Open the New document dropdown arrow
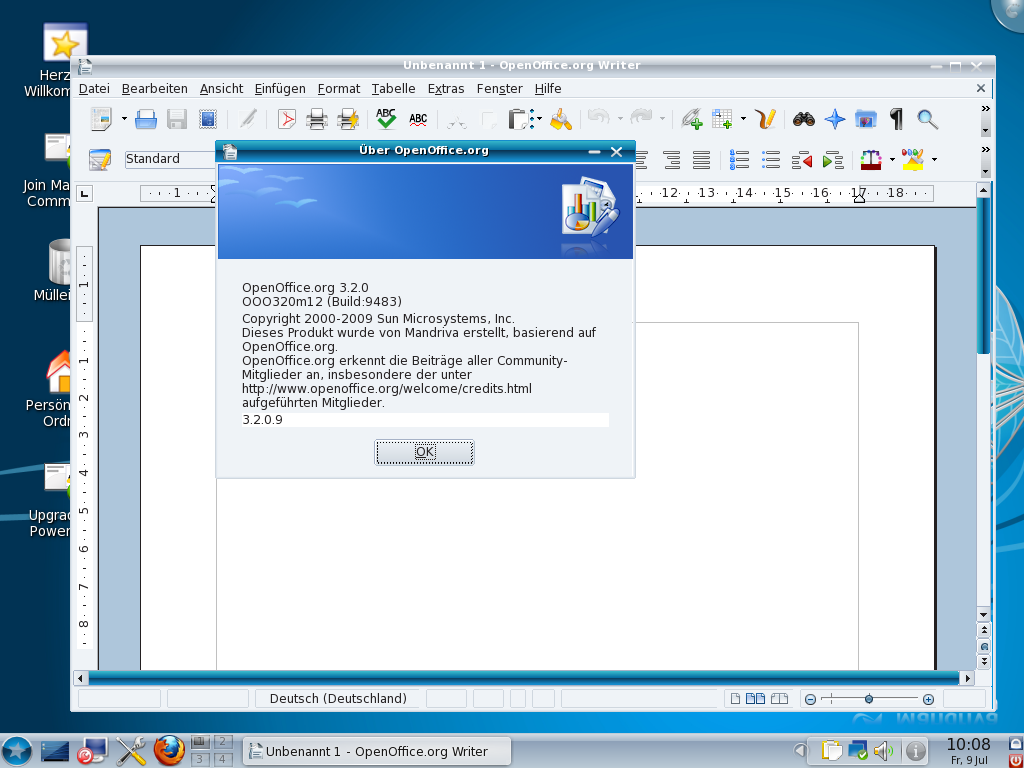1024x768 pixels. point(122,119)
